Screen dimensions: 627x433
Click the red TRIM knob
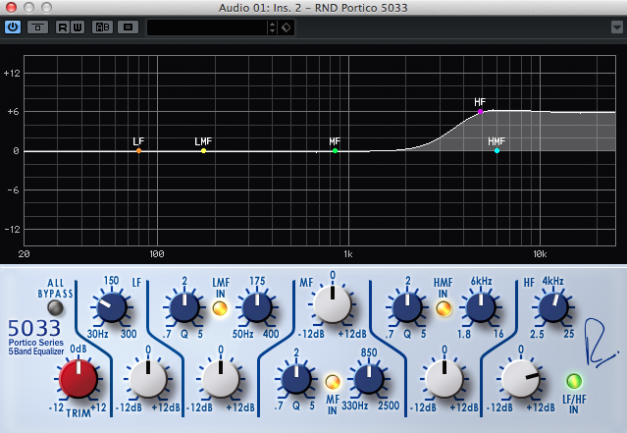pos(78,379)
